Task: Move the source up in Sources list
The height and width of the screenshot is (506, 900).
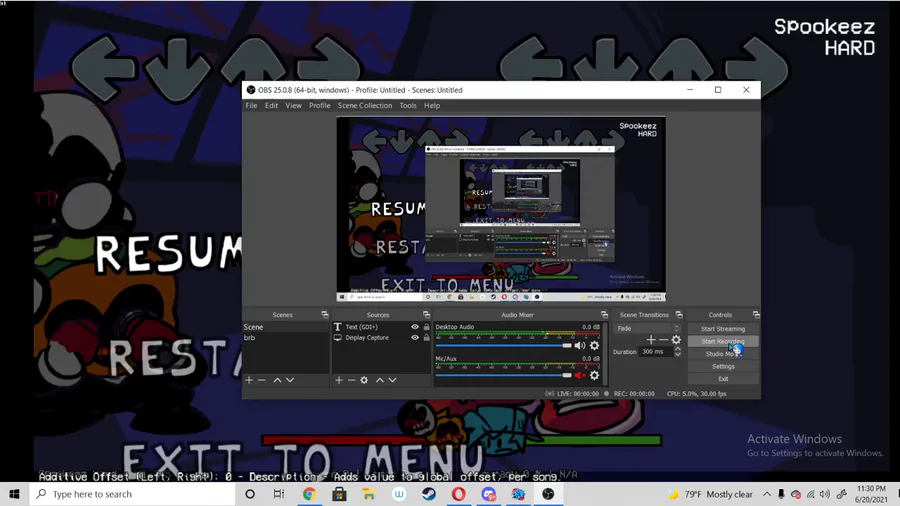Action: (379, 380)
